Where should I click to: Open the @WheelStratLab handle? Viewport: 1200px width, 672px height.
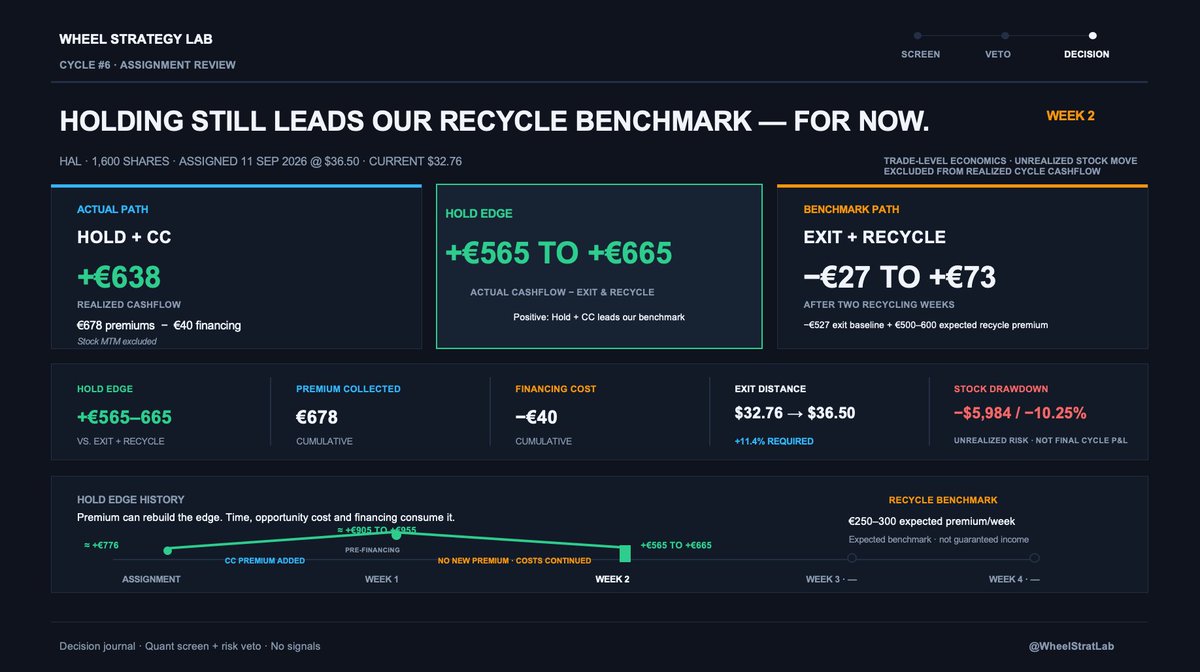tap(1069, 647)
